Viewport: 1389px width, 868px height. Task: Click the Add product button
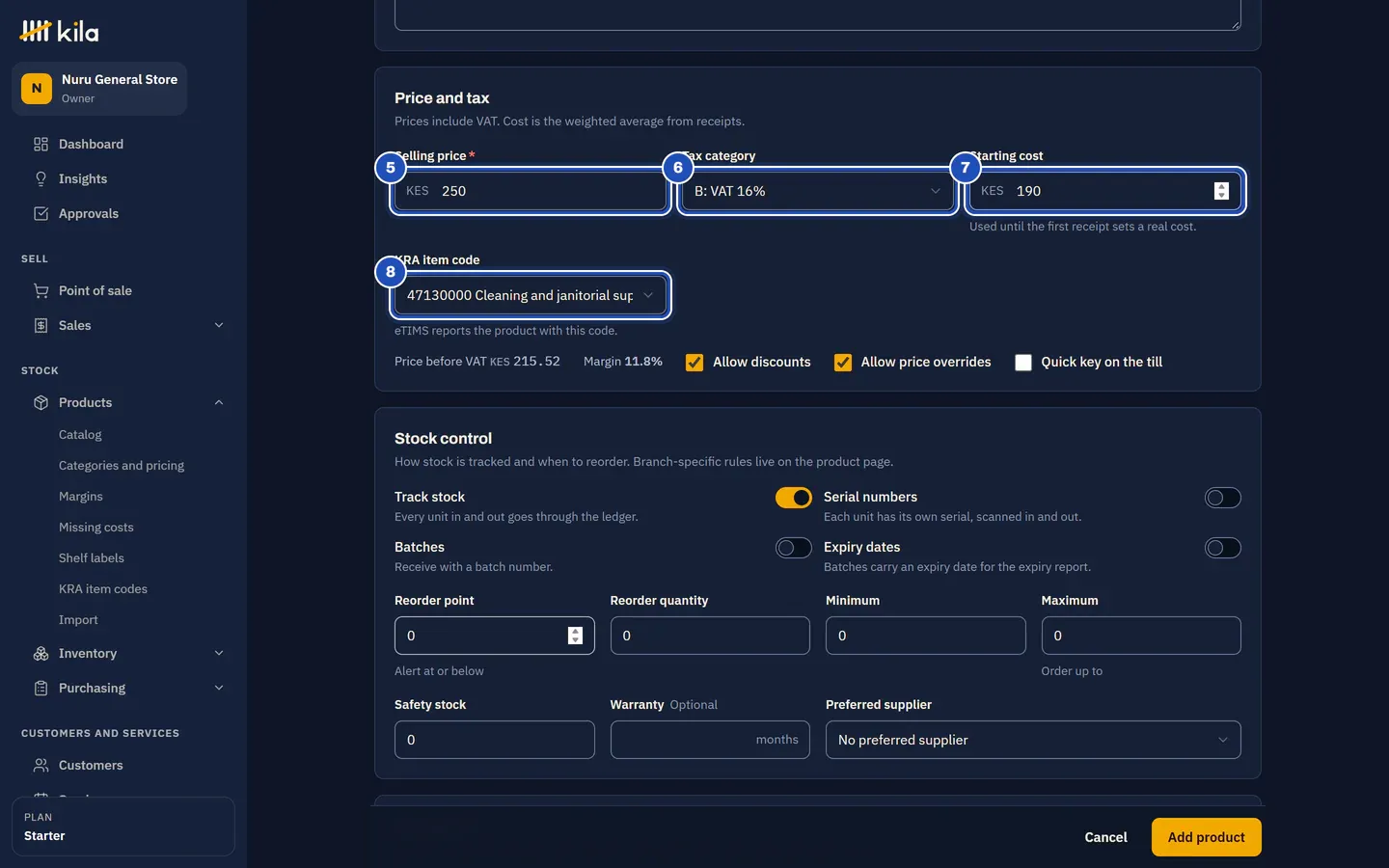point(1206,837)
